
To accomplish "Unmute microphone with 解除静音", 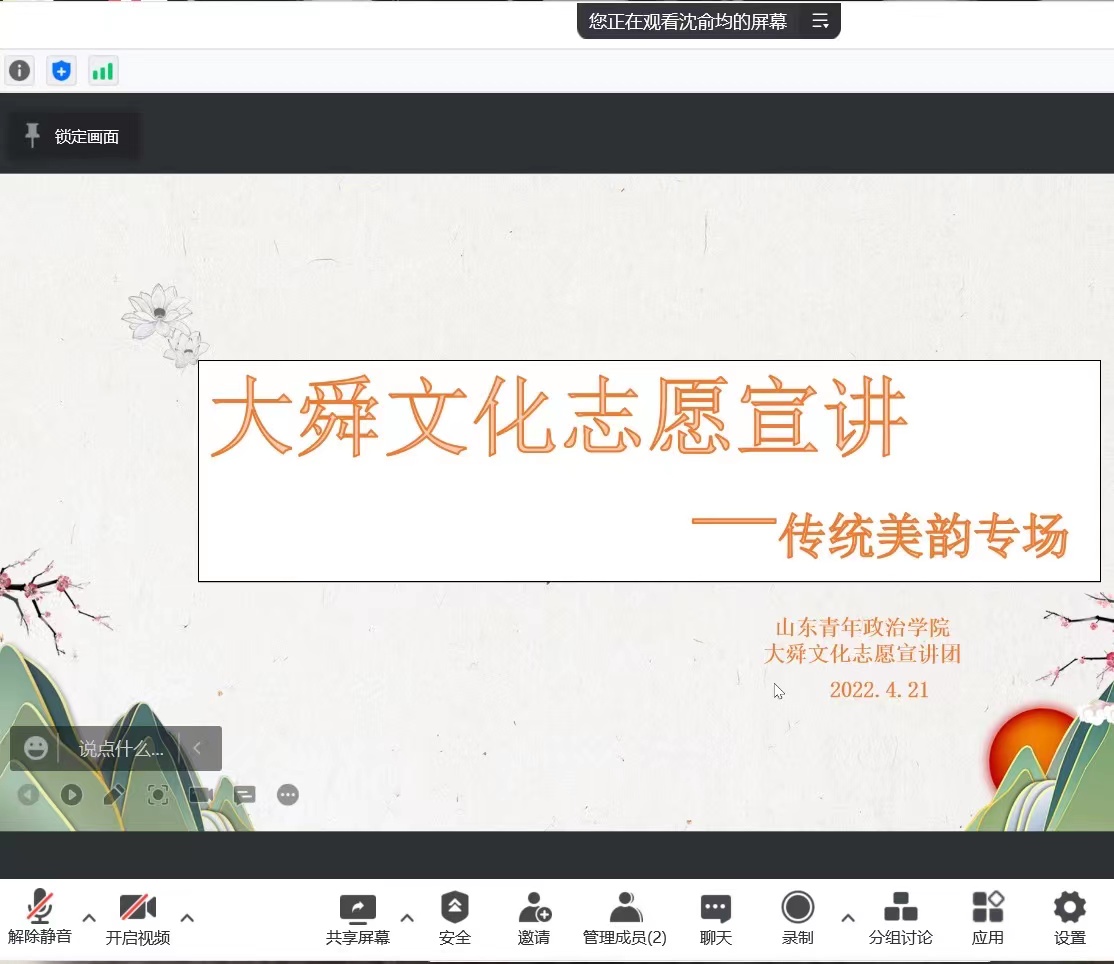I will click(x=40, y=918).
